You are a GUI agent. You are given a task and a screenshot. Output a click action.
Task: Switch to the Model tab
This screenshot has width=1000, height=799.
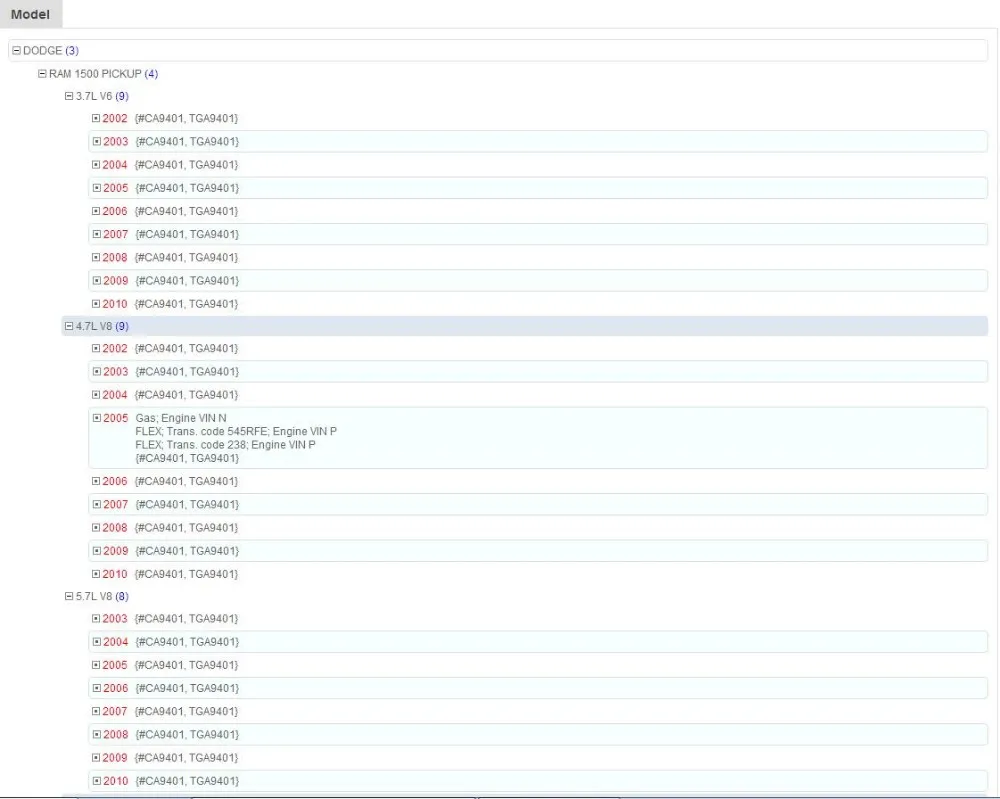point(30,14)
